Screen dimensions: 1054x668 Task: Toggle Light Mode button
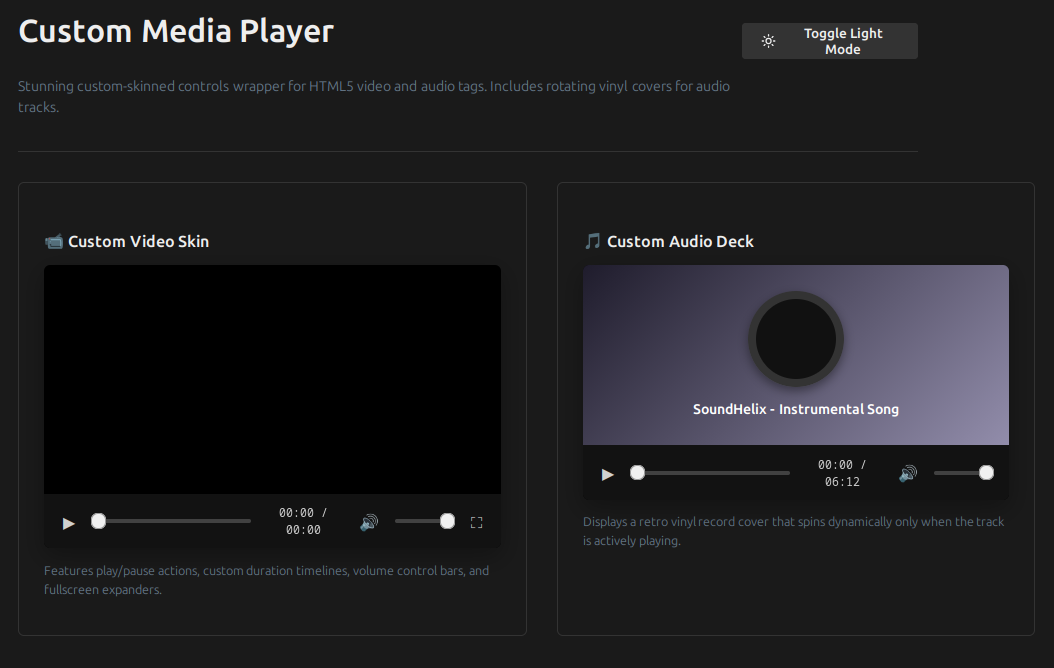coord(829,41)
